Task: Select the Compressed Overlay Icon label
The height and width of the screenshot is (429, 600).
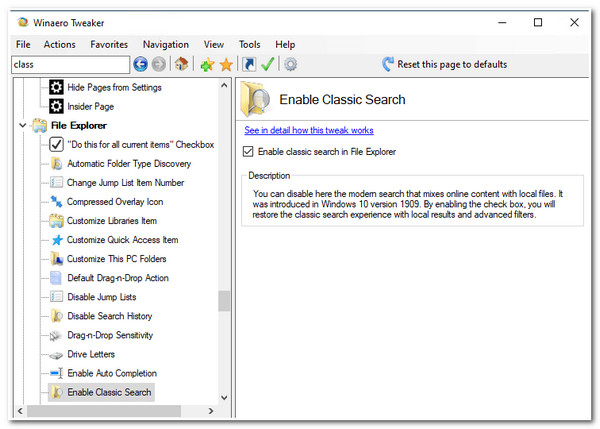Action: (x=115, y=202)
